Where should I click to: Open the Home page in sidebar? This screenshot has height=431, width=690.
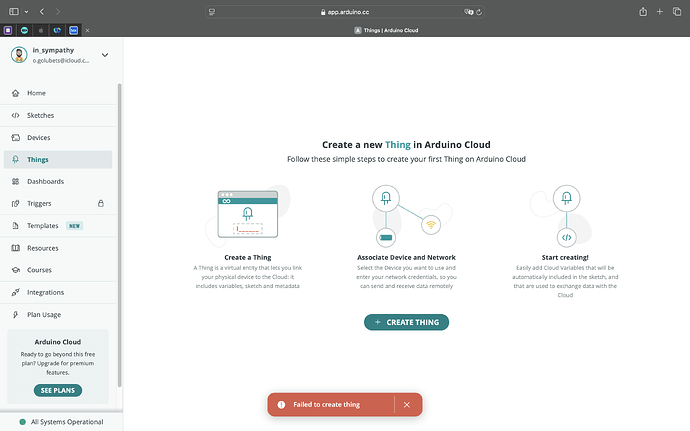(x=58, y=93)
